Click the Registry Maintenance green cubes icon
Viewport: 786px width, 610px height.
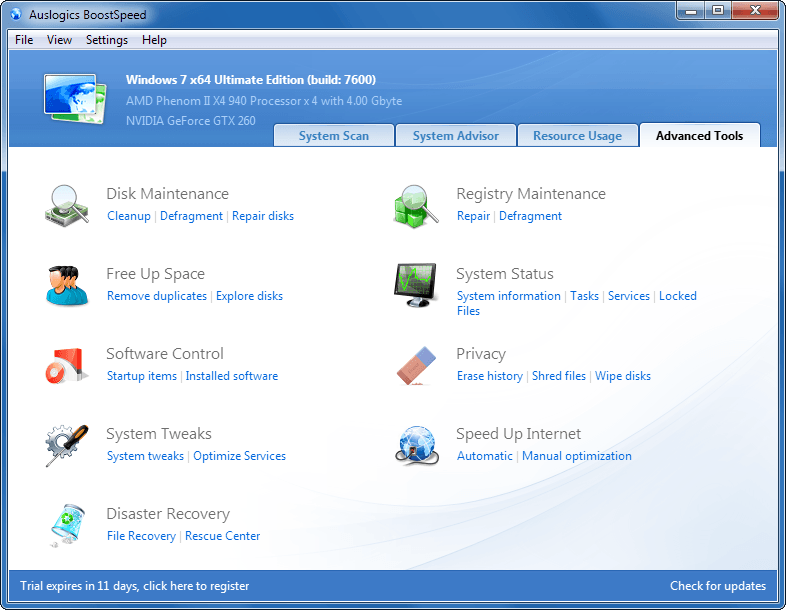pos(416,205)
